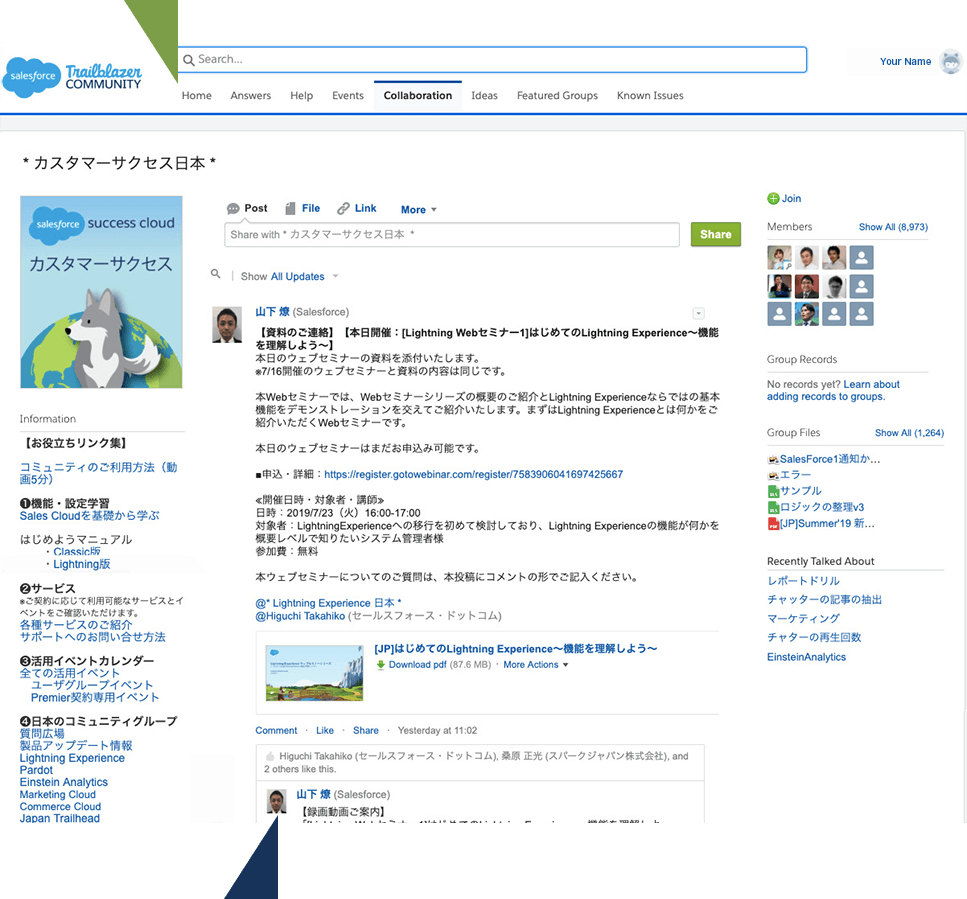Open Learn about adding records to groups link
The image size is (967, 899).
833,390
